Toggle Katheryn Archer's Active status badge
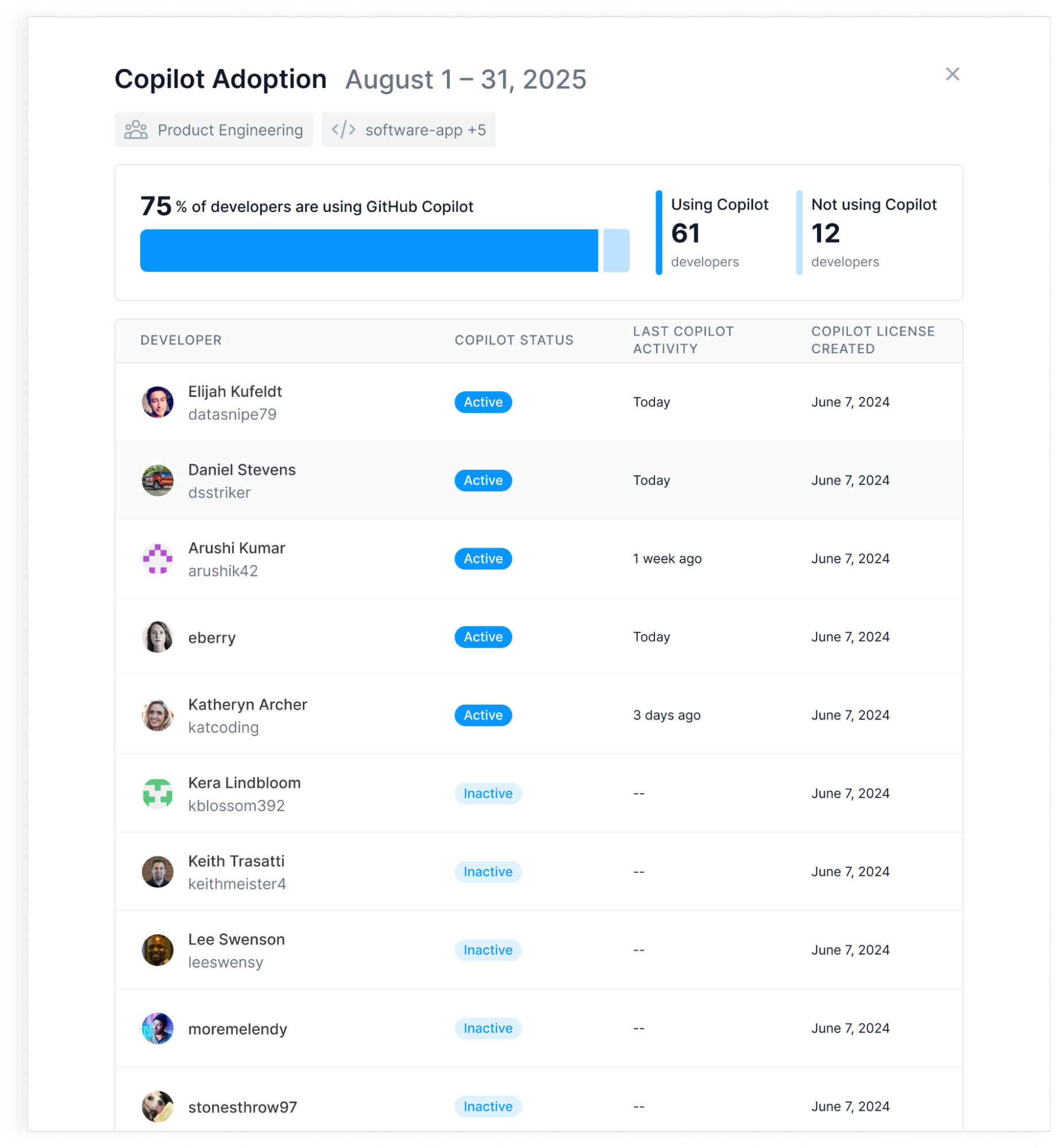Image resolution: width=1056 pixels, height=1148 pixels. point(483,715)
